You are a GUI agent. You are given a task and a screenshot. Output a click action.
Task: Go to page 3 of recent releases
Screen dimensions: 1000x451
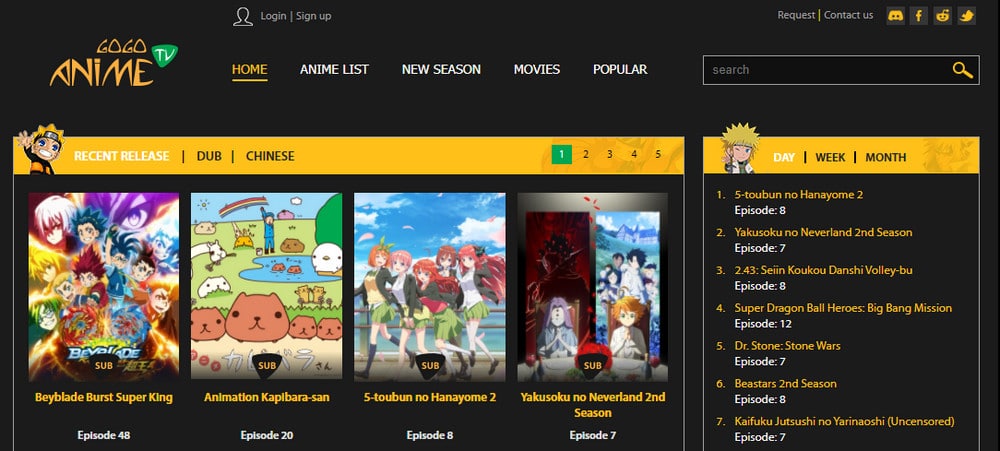(610, 154)
